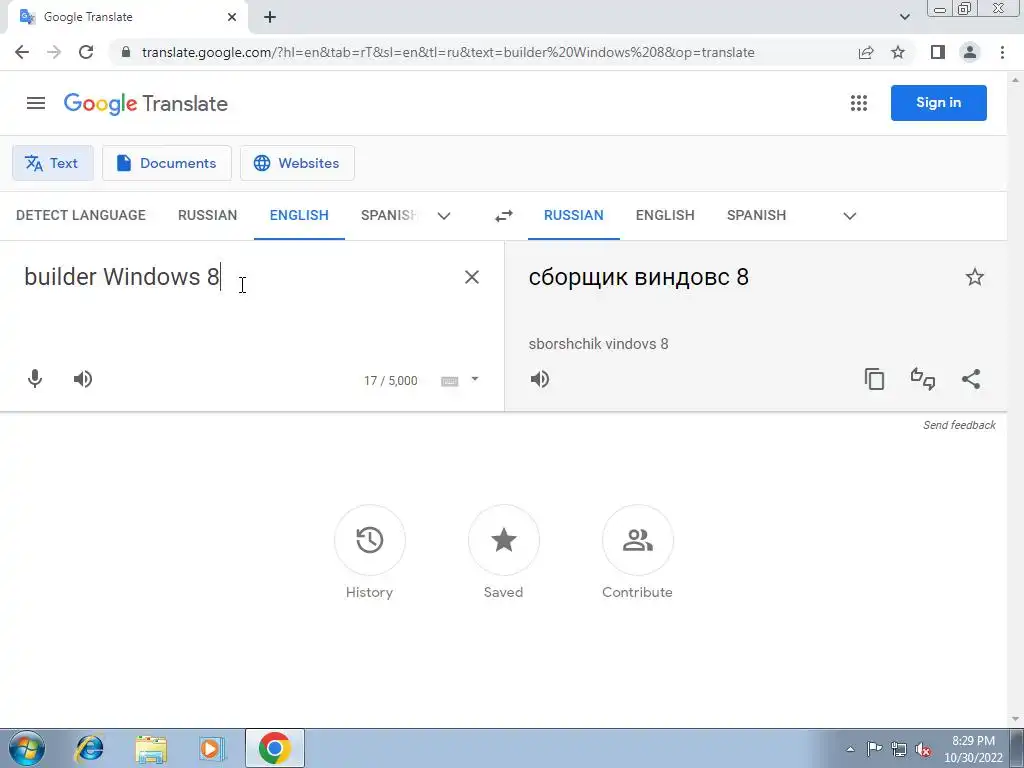
Task: Open Action Center flag icon
Action: point(874,749)
